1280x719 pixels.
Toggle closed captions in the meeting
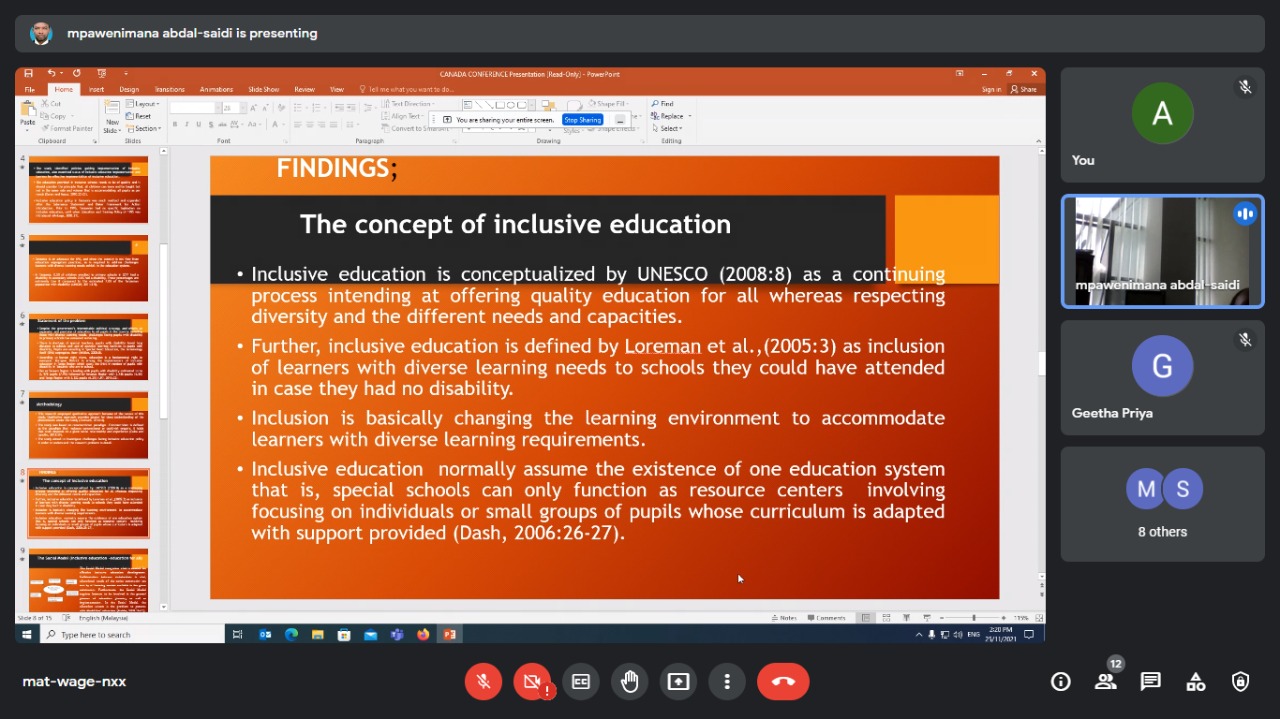(581, 682)
